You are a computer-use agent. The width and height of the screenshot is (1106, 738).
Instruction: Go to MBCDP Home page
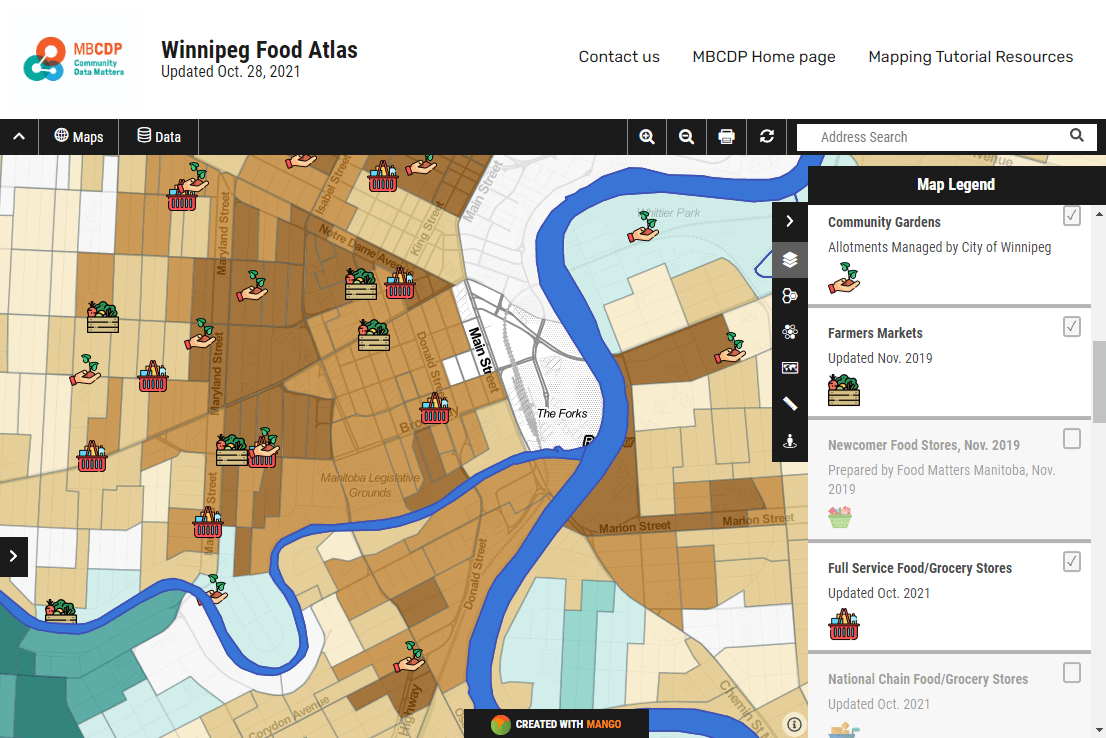point(764,56)
